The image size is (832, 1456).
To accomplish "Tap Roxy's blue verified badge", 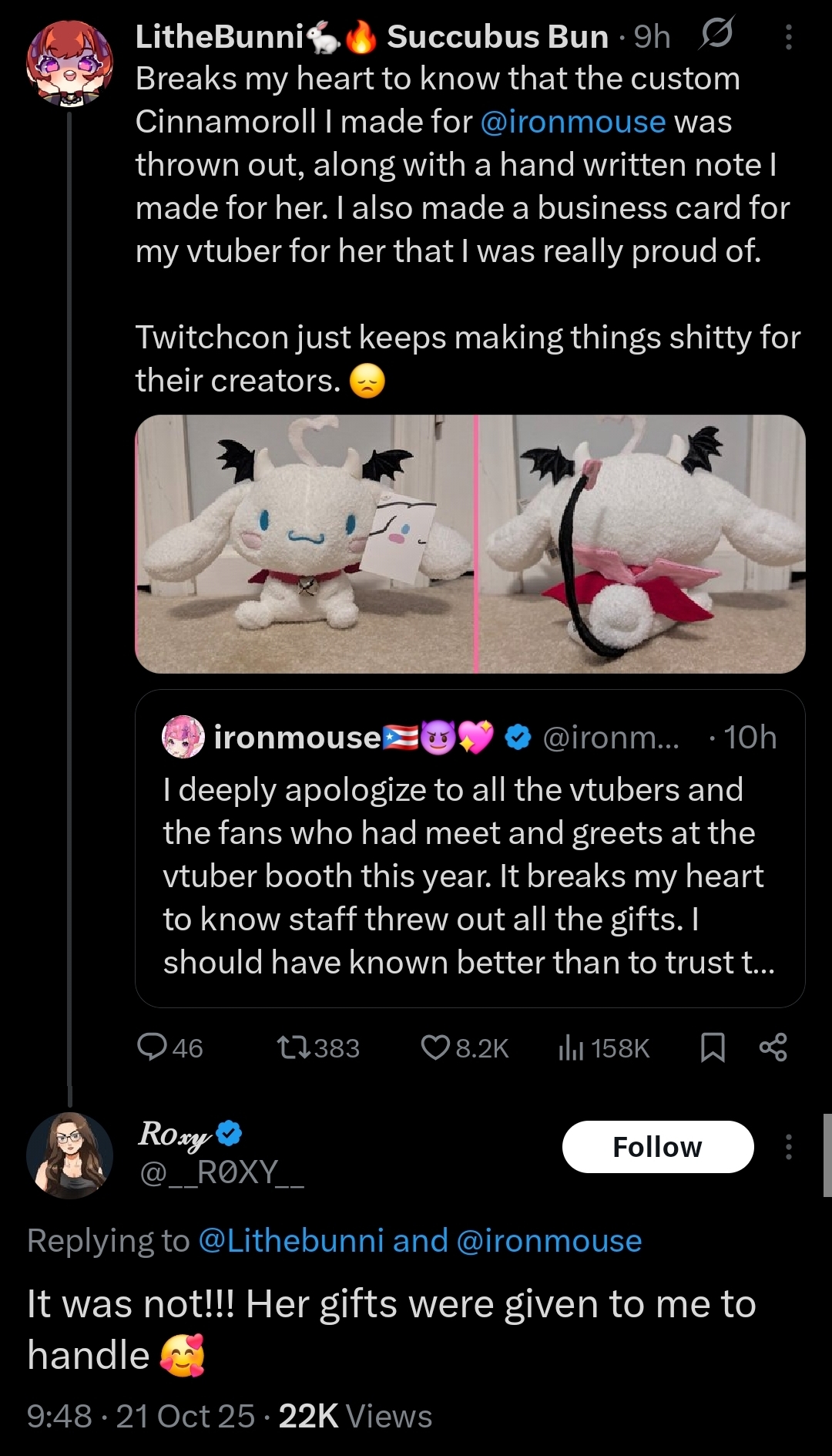I will coord(229,1133).
